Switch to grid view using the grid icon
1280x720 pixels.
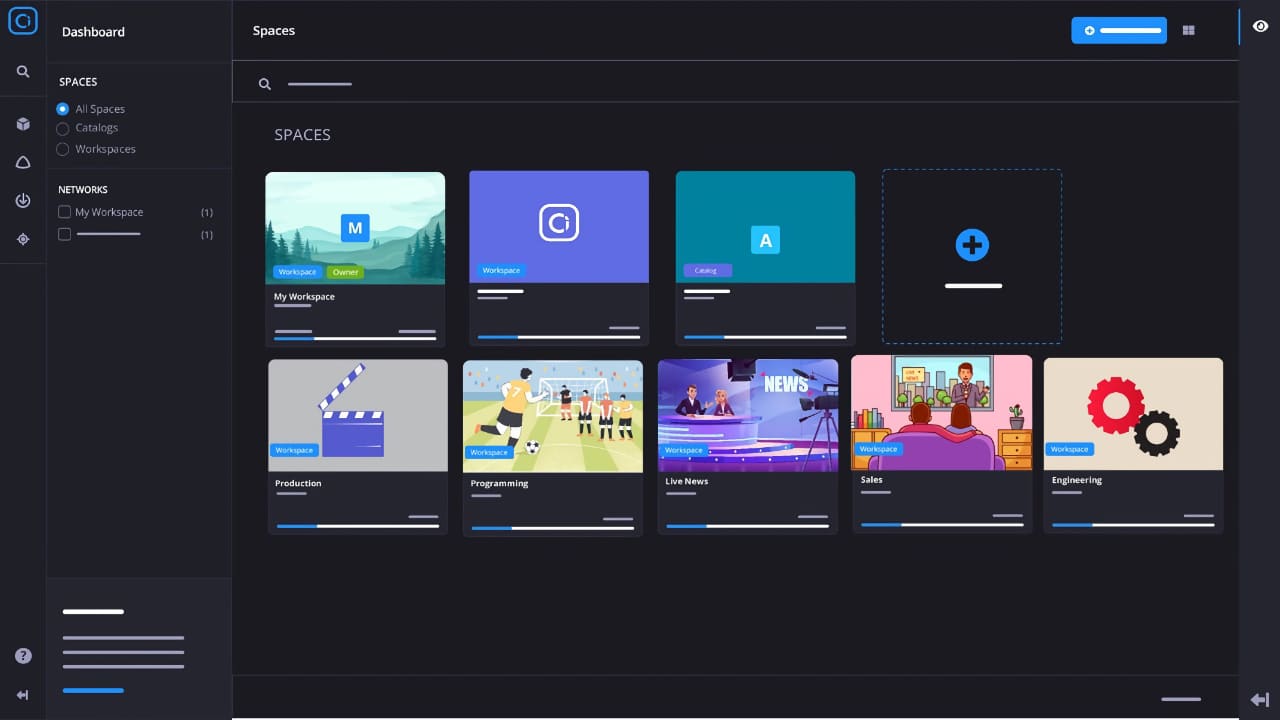coord(1188,30)
